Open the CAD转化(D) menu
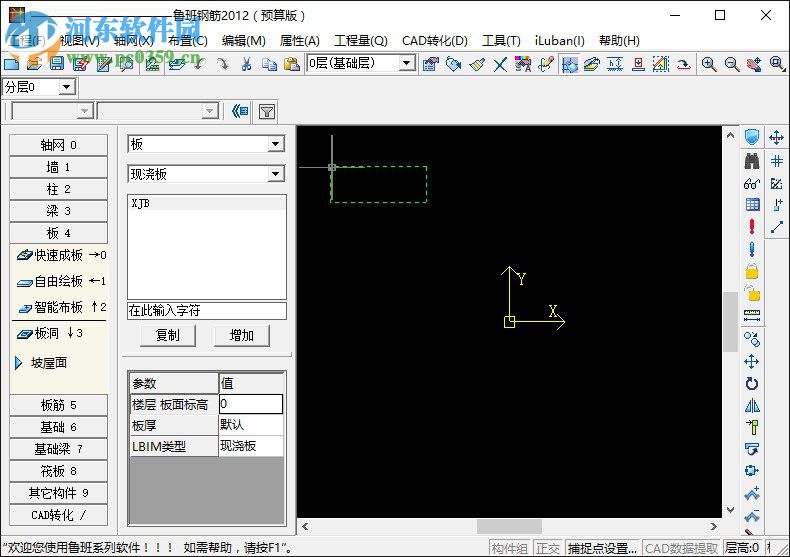The image size is (790, 557). click(x=435, y=41)
